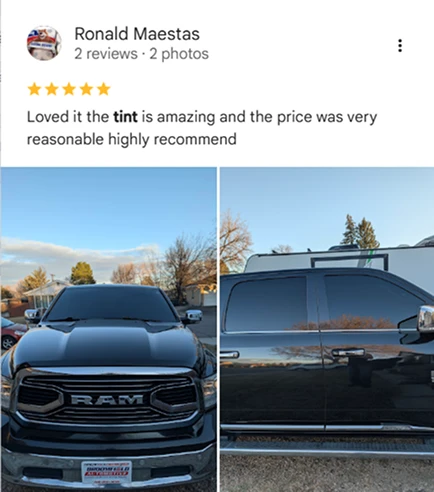
Task: Open the three-dot more options menu
Action: click(x=400, y=46)
